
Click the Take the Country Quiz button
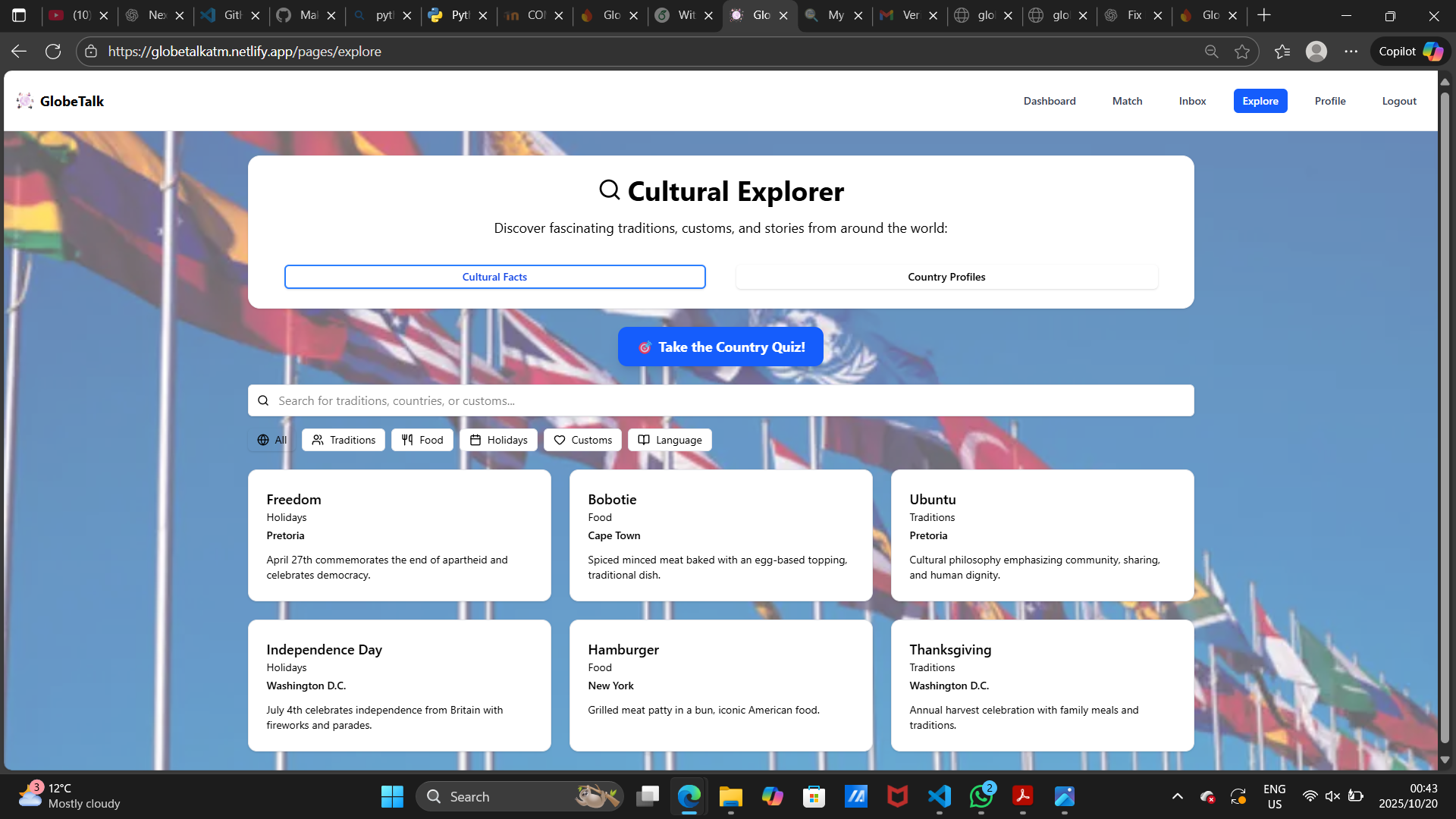coord(720,347)
